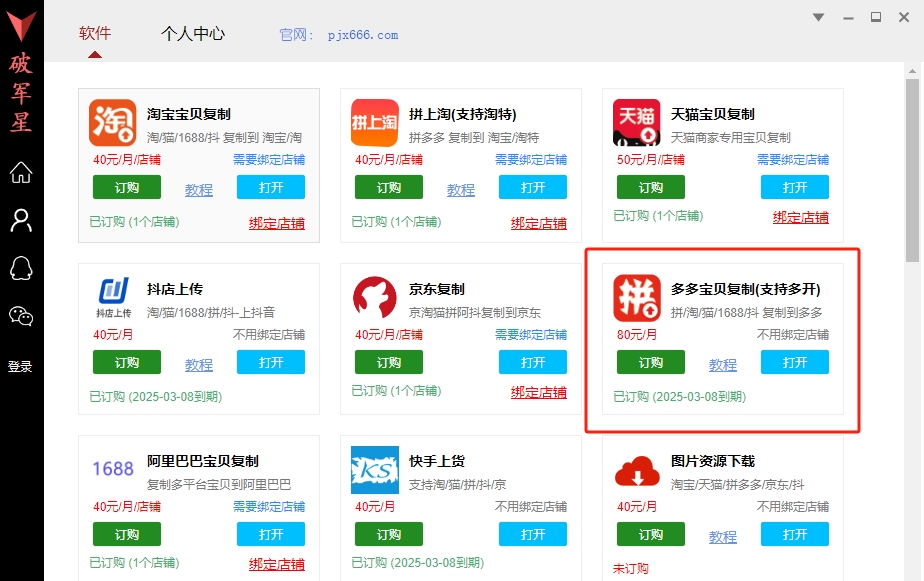Click 绑定店铺 link under 天猫宝贝复制
The width and height of the screenshot is (924, 581).
801,217
